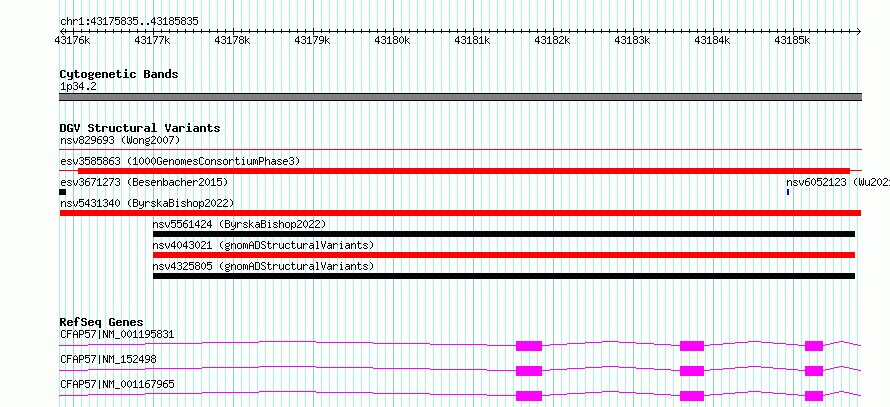Open the Cytogenetic Bands track heading
The height and width of the screenshot is (407, 890).
click(x=119, y=74)
